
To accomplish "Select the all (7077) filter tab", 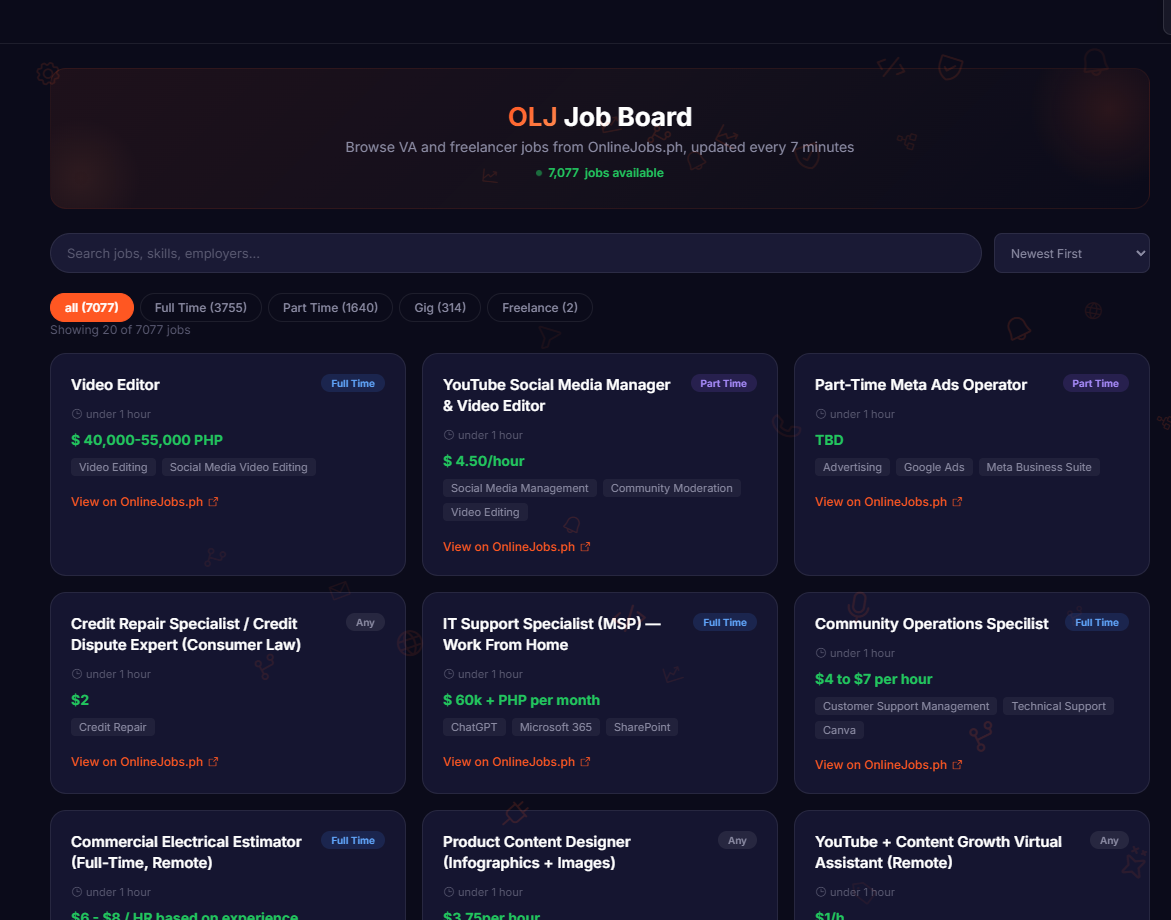I will click(91, 307).
